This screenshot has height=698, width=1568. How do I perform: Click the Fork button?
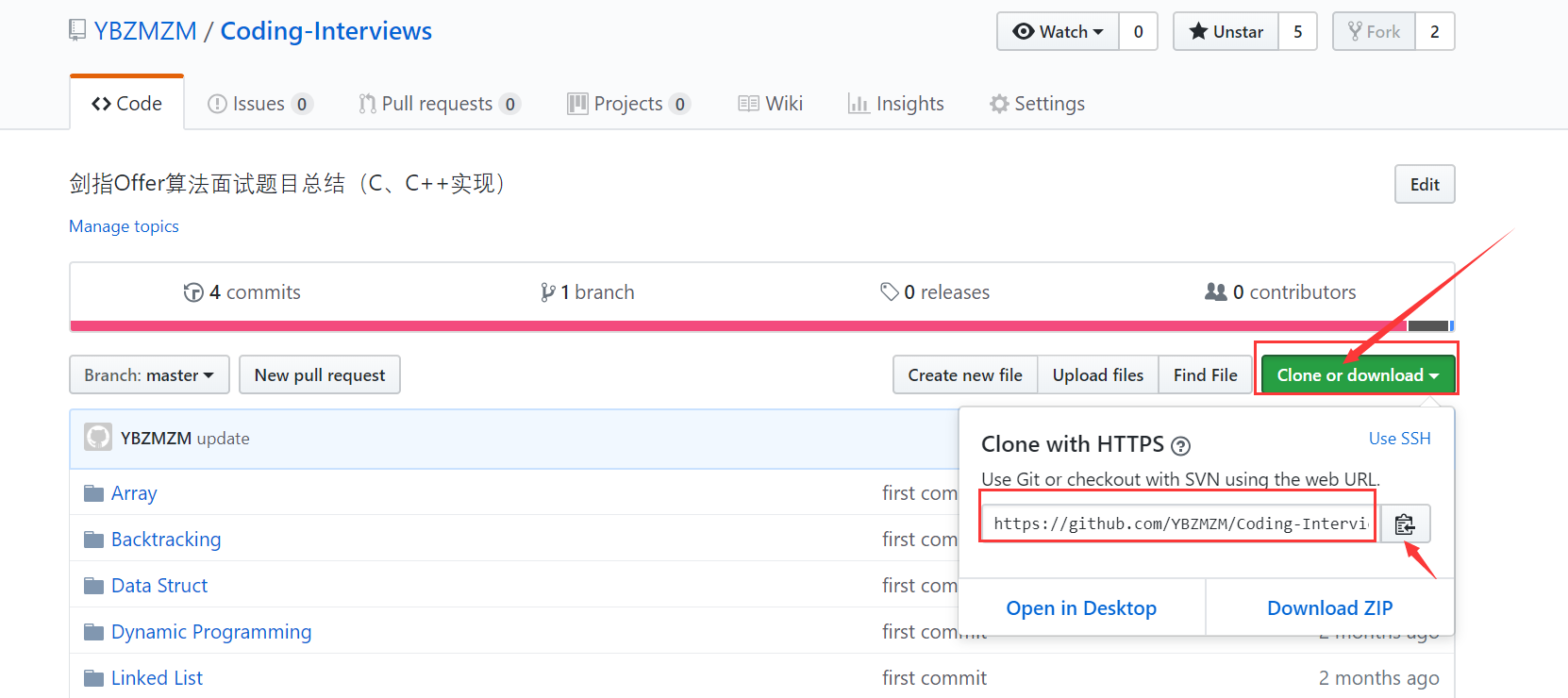click(1375, 31)
